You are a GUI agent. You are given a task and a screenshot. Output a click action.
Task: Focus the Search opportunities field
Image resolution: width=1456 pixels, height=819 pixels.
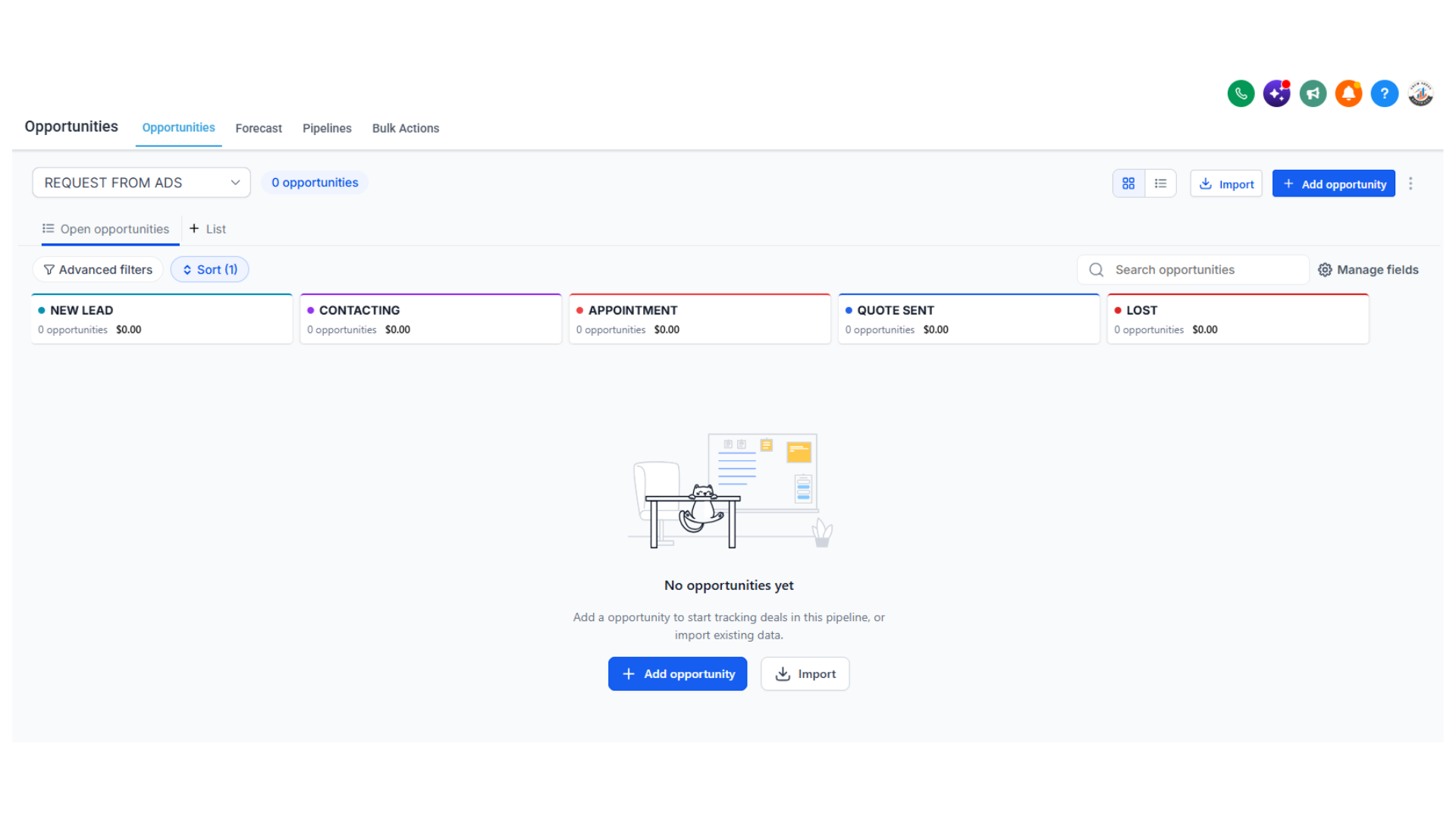tap(1194, 270)
